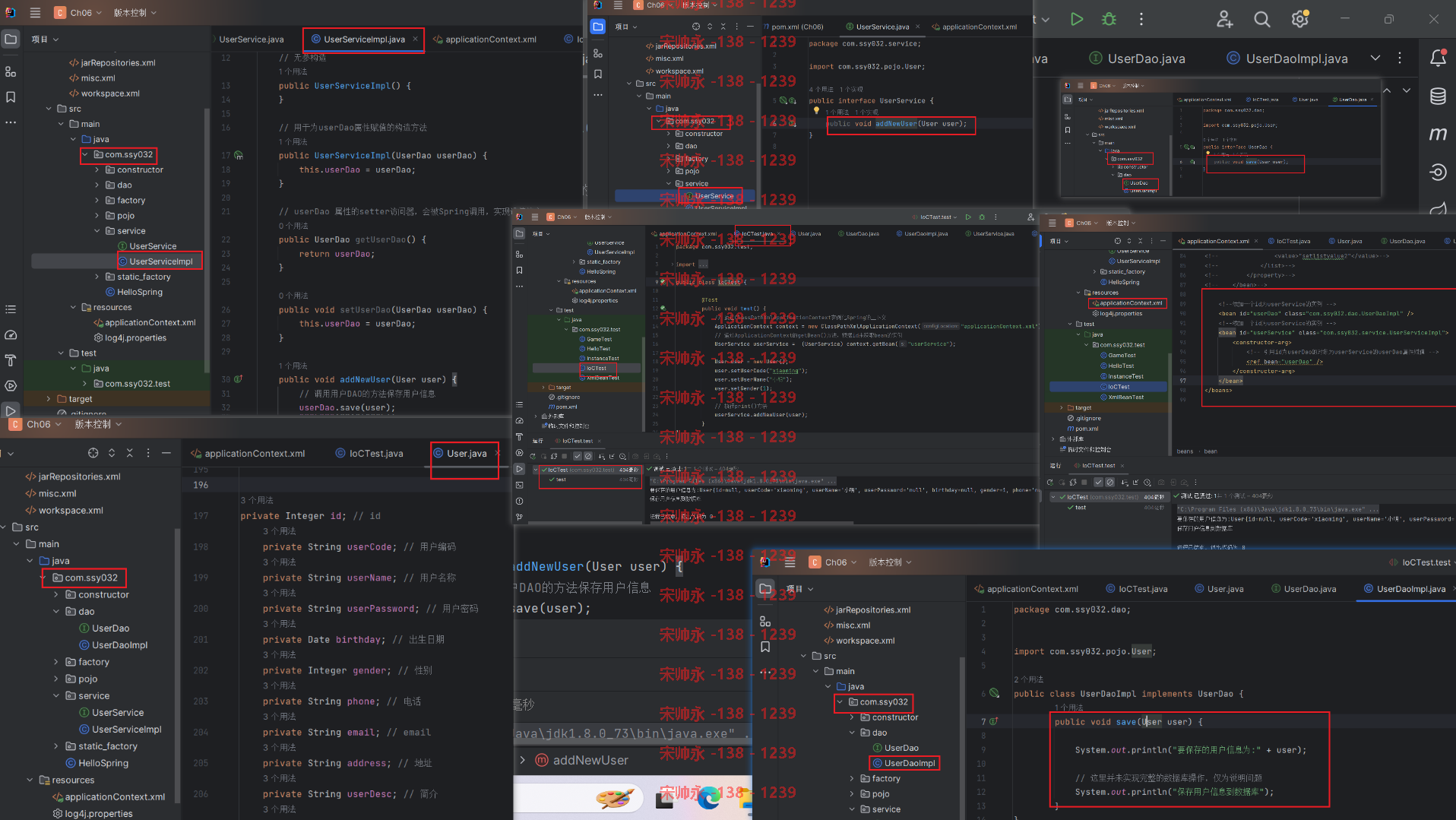Image resolution: width=1456 pixels, height=820 pixels.
Task: Open Ch06 project dropdown in UserServiceImpl.java window
Action: click(78, 13)
